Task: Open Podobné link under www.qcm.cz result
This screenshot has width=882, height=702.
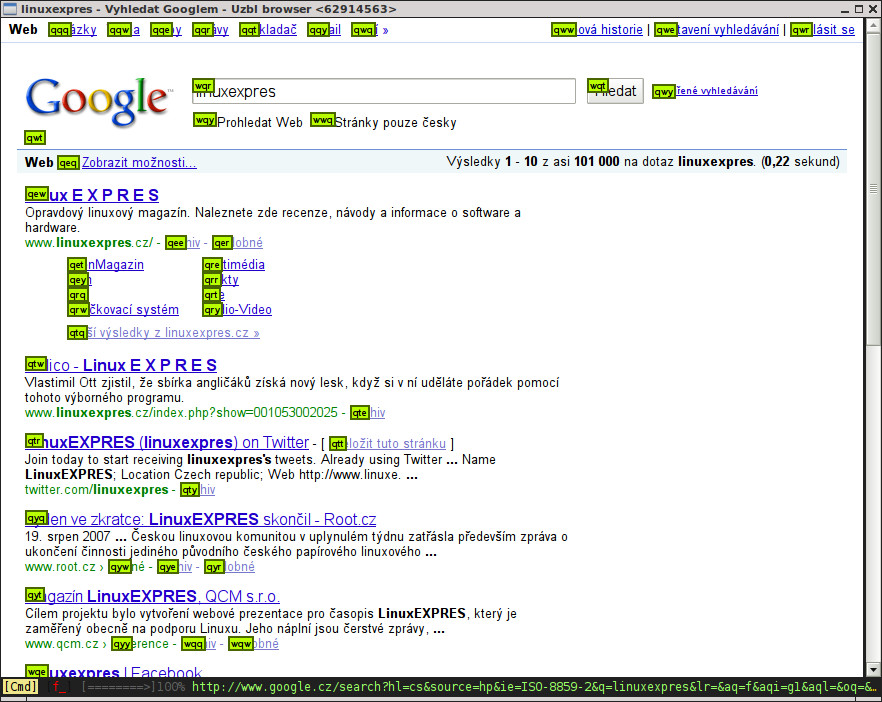Action: point(253,644)
